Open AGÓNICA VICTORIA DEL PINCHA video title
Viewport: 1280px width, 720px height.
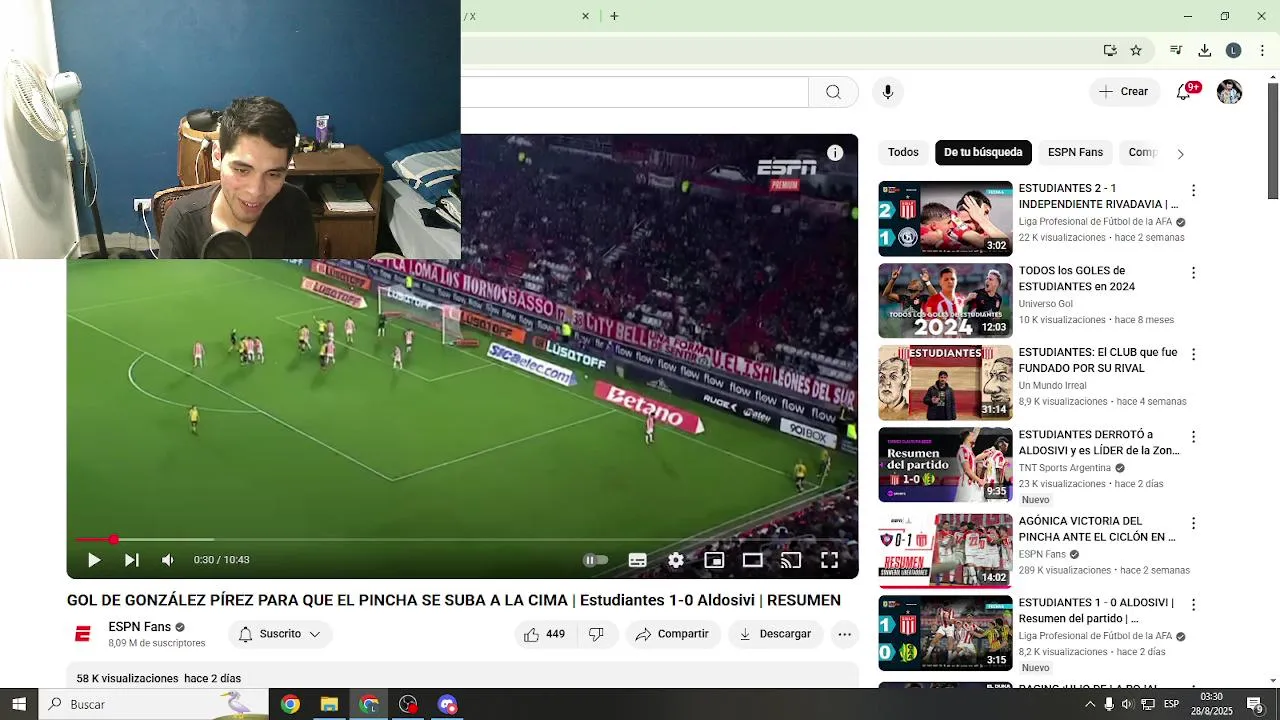[x=1096, y=529]
